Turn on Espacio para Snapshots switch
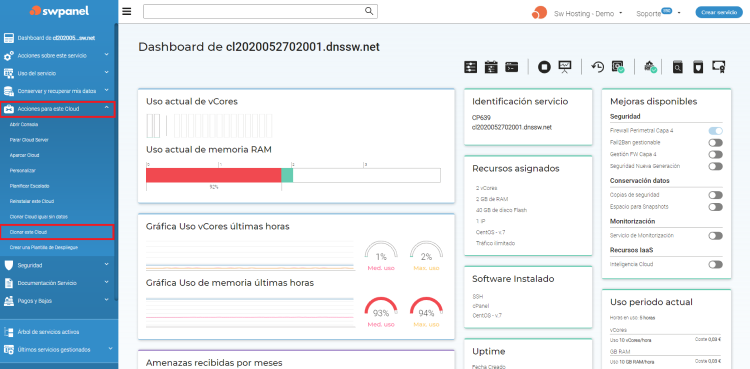This screenshot has height=369, width=750. 716,207
